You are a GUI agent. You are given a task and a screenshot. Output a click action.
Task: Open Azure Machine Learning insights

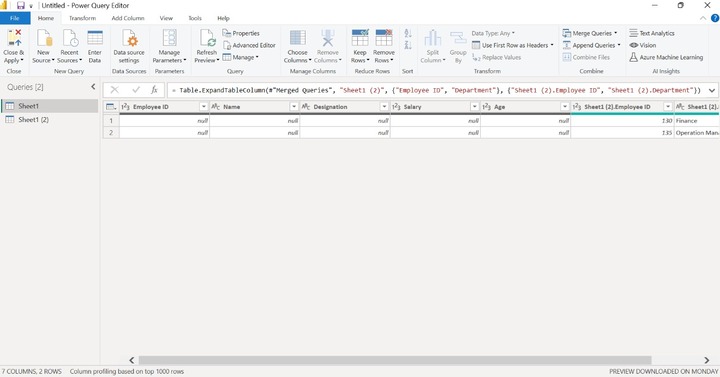(666, 57)
